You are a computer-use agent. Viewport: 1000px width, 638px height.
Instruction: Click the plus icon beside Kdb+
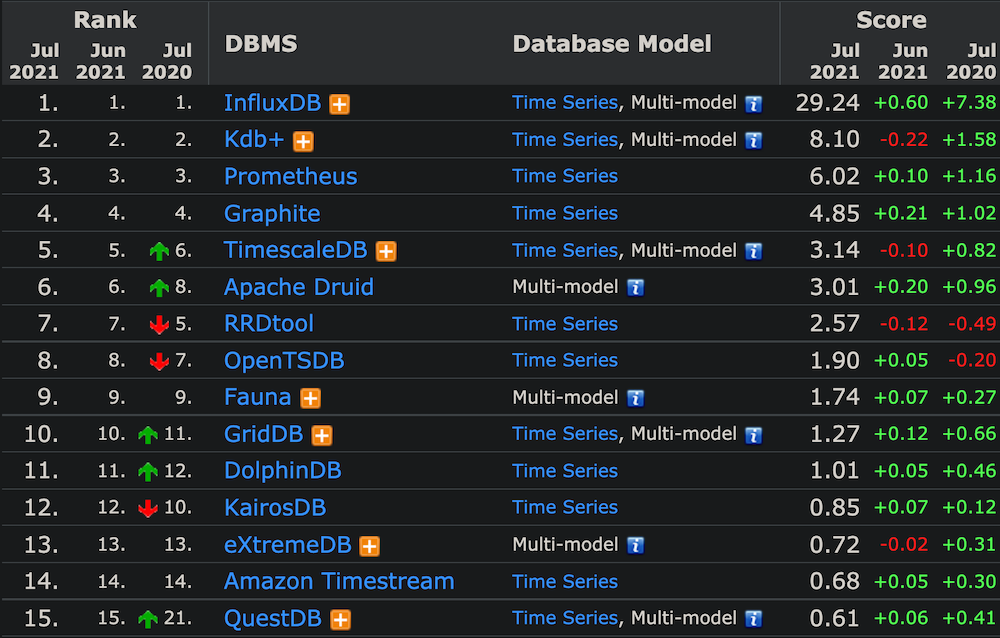(x=303, y=141)
